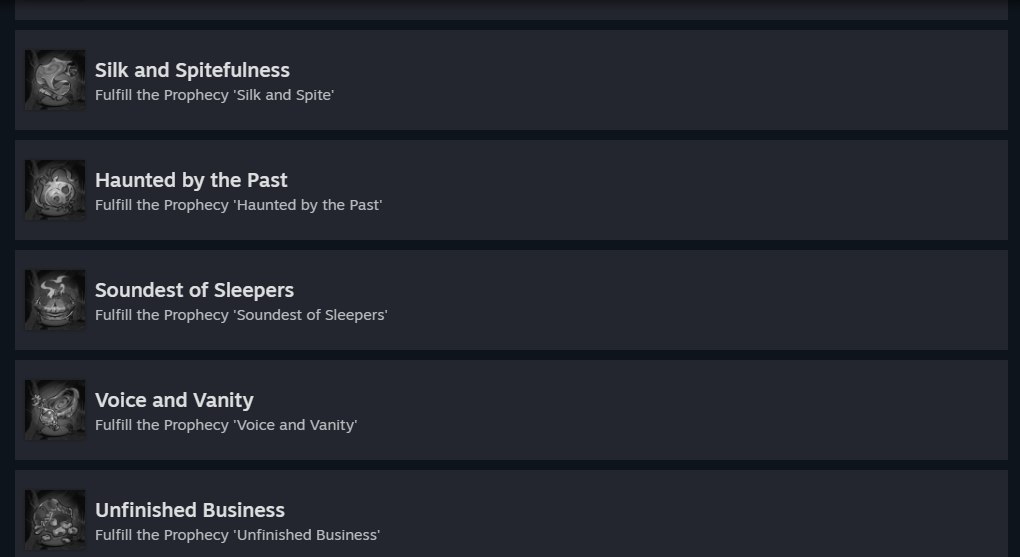The height and width of the screenshot is (557, 1020).
Task: Click the Soundest of Sleepers achievement icon
Action: tap(55, 300)
